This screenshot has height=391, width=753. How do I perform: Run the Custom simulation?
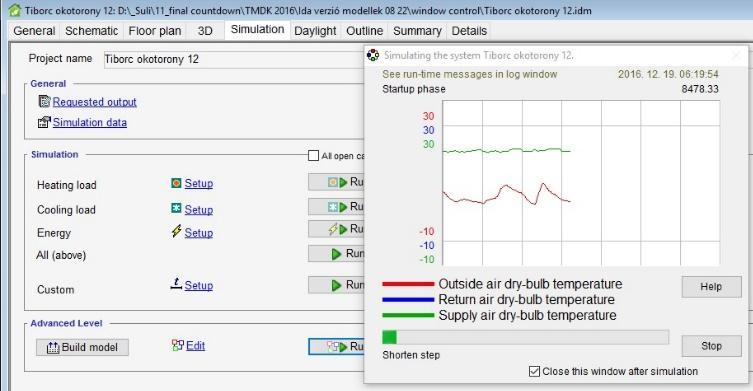pyautogui.click(x=336, y=285)
